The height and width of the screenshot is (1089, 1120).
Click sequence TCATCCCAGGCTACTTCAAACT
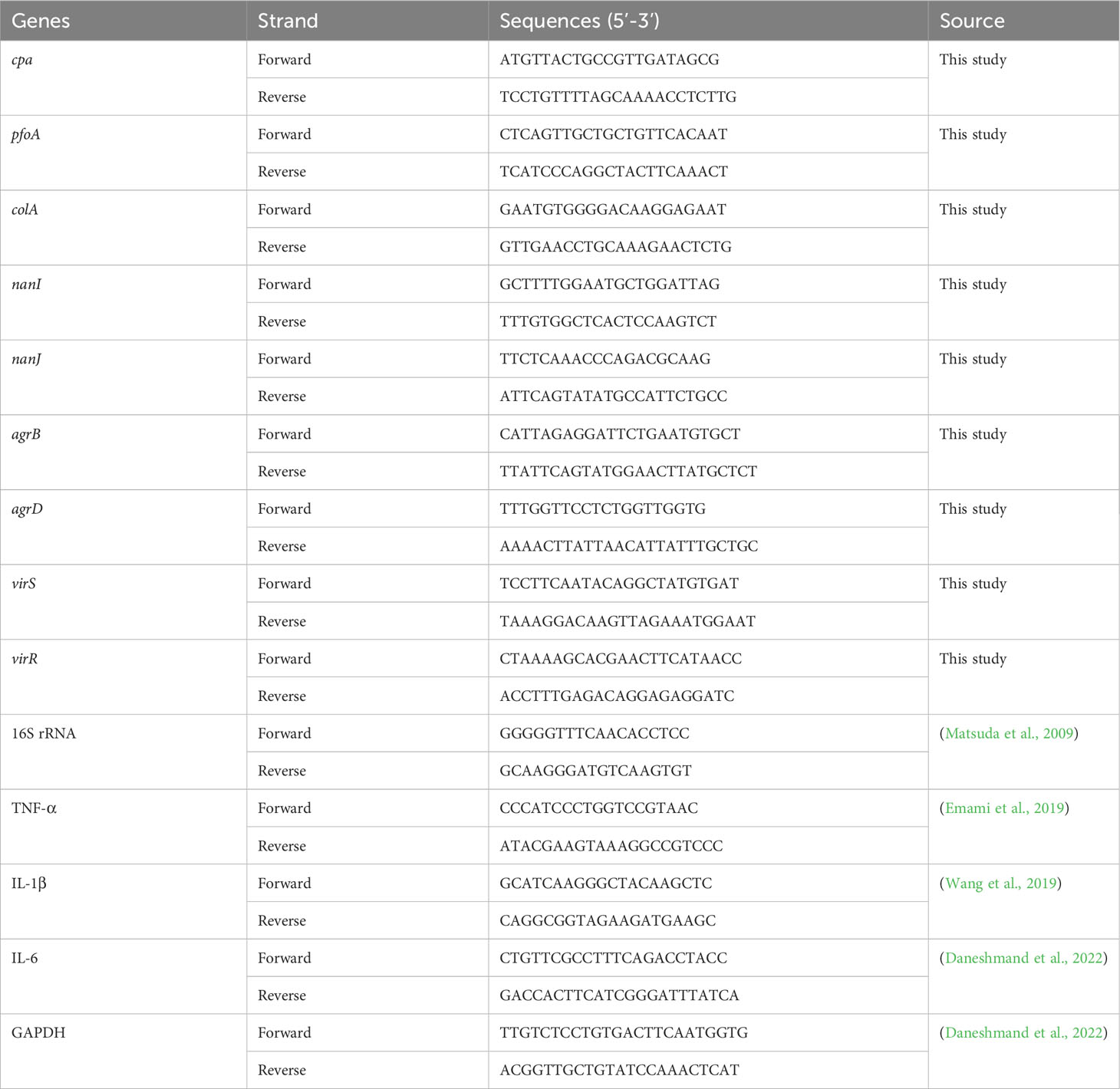coord(614,172)
